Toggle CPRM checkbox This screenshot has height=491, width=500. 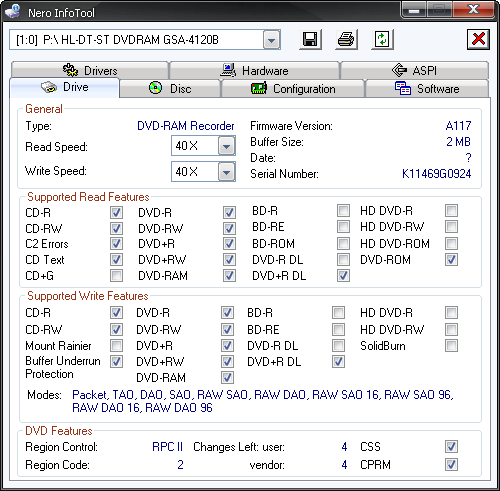click(451, 465)
